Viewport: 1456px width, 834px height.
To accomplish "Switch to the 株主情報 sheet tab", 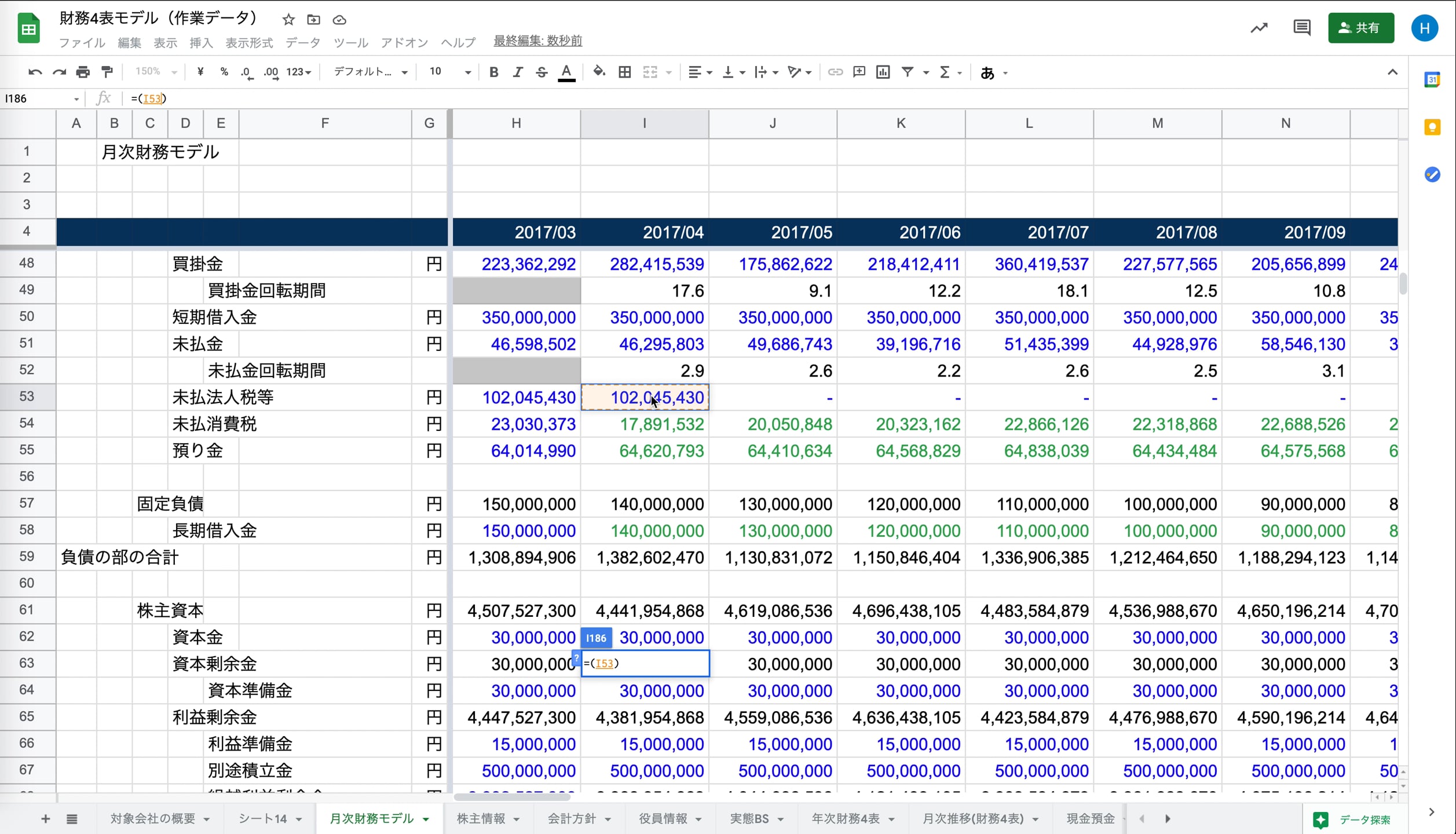I will pyautogui.click(x=481, y=818).
